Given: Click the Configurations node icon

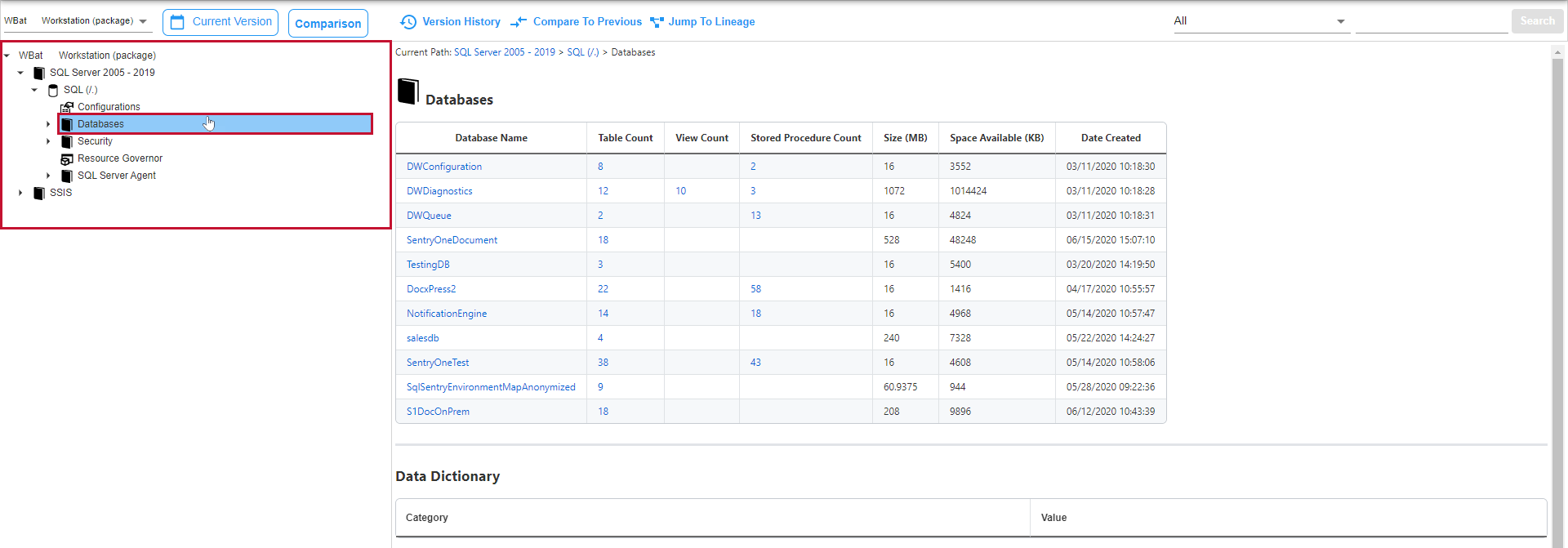Looking at the screenshot, I should pyautogui.click(x=67, y=107).
